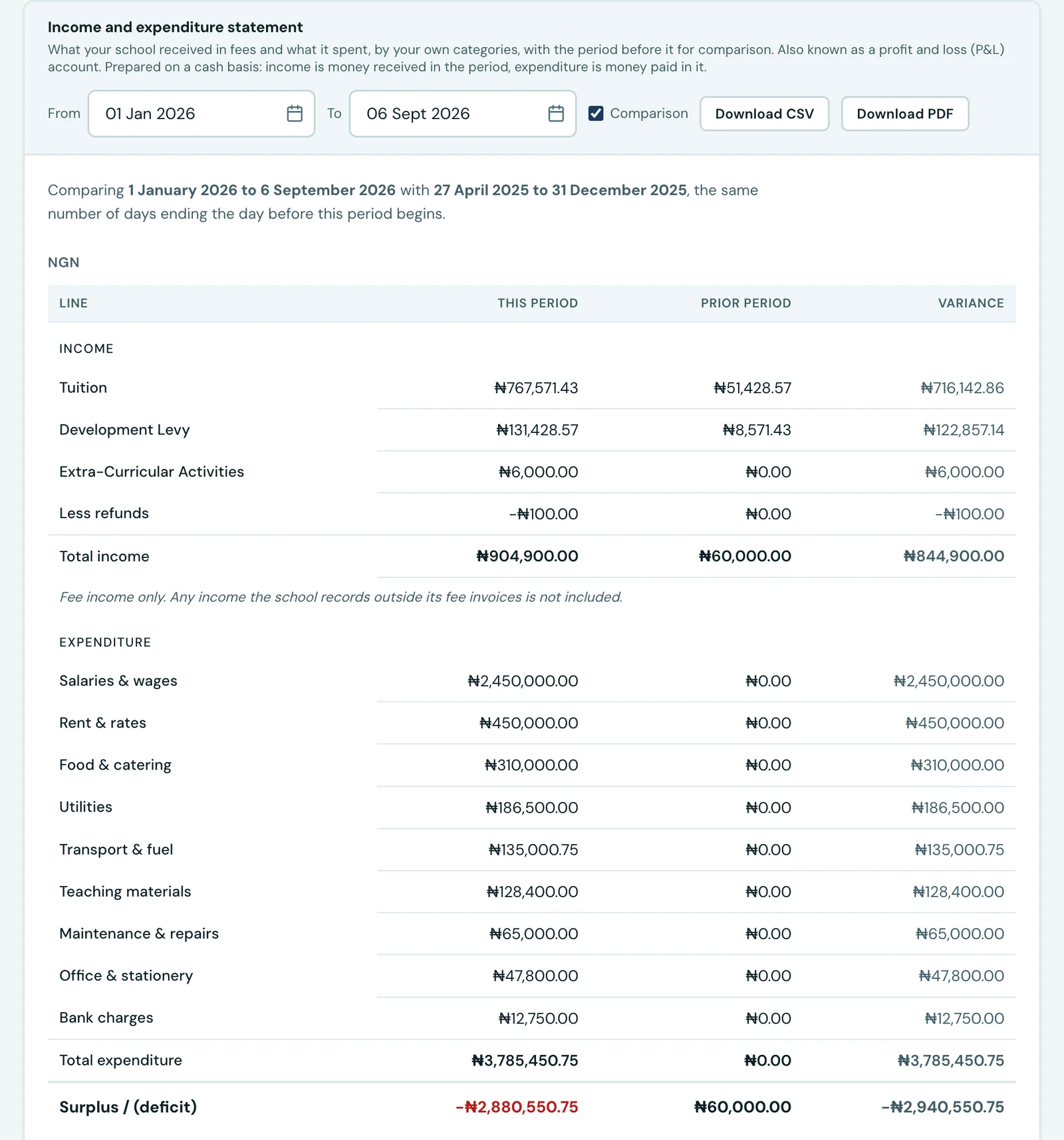Click the This Period column header
The image size is (1064, 1140).
coord(538,303)
